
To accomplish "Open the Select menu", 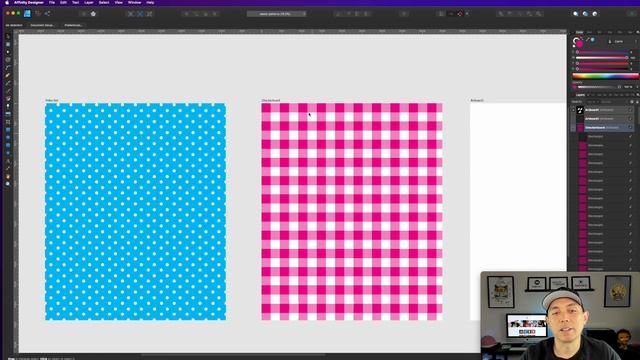I will pos(104,2).
